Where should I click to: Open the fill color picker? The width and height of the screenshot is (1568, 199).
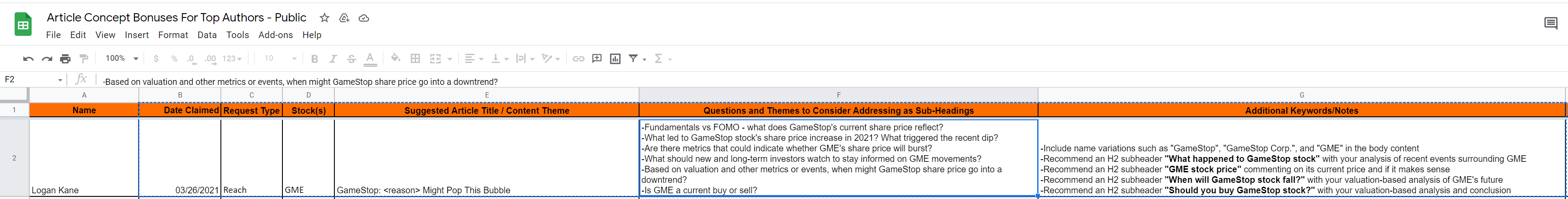[x=395, y=59]
